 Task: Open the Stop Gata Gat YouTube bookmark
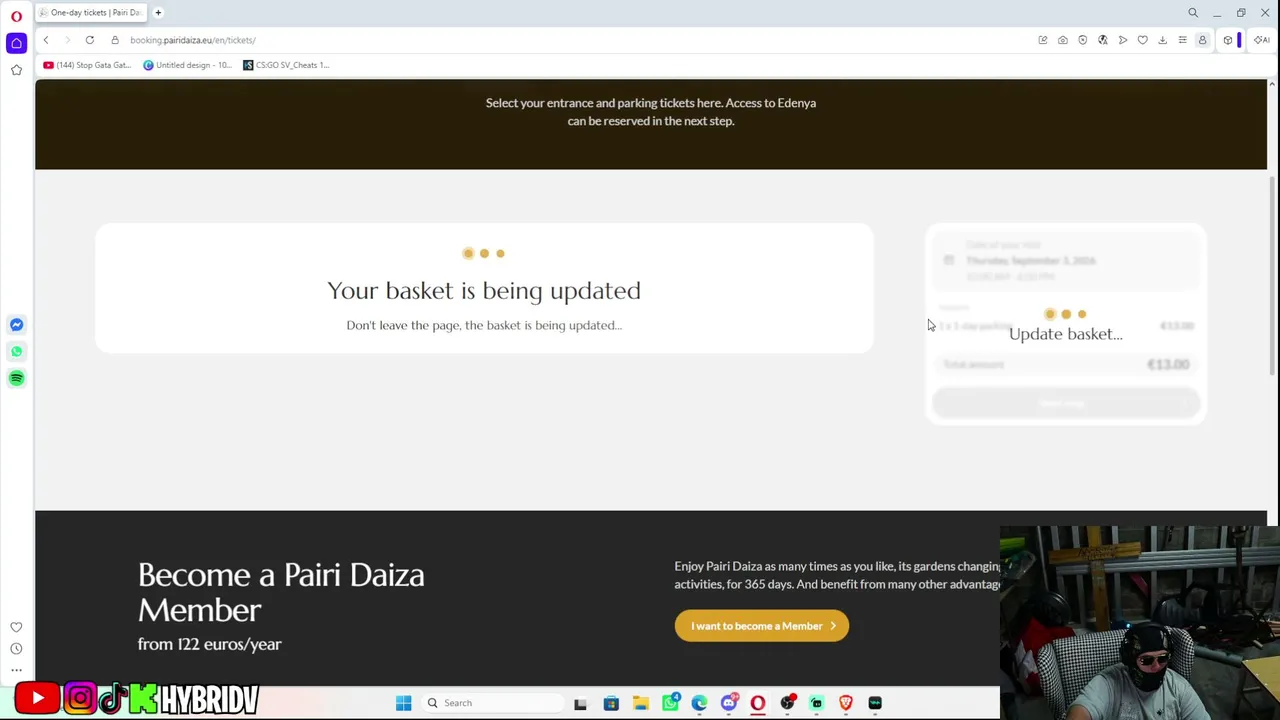tap(88, 65)
